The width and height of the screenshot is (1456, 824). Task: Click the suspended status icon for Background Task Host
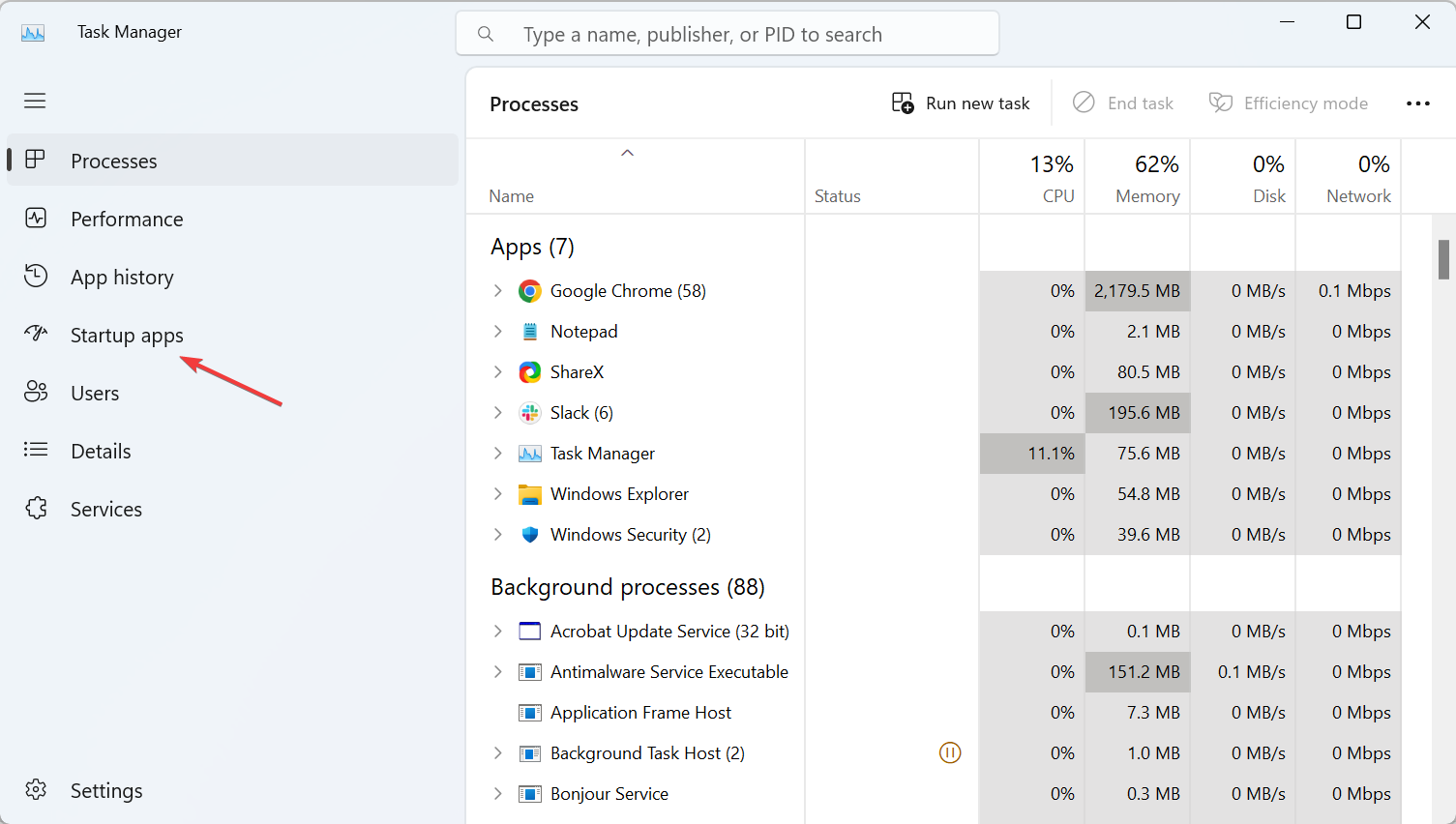[x=950, y=752]
